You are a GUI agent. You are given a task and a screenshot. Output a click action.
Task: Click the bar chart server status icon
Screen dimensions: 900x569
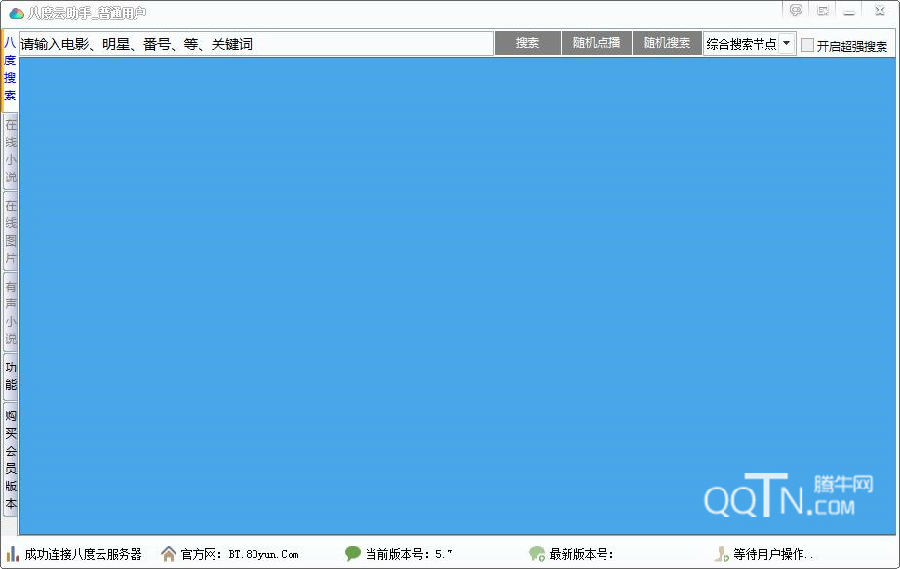[13, 554]
